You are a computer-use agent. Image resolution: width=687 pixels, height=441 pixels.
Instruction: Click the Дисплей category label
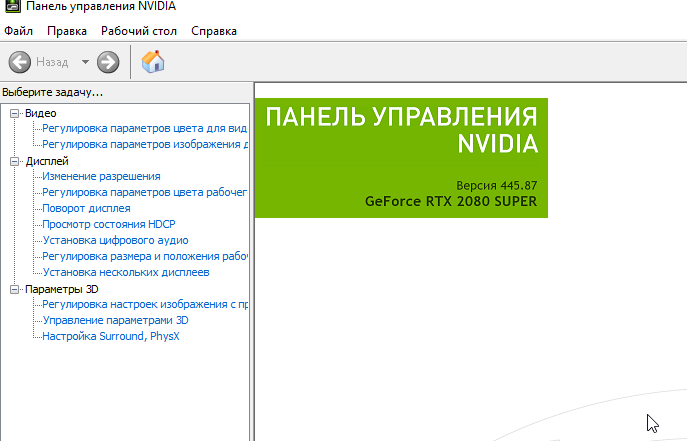click(47, 161)
